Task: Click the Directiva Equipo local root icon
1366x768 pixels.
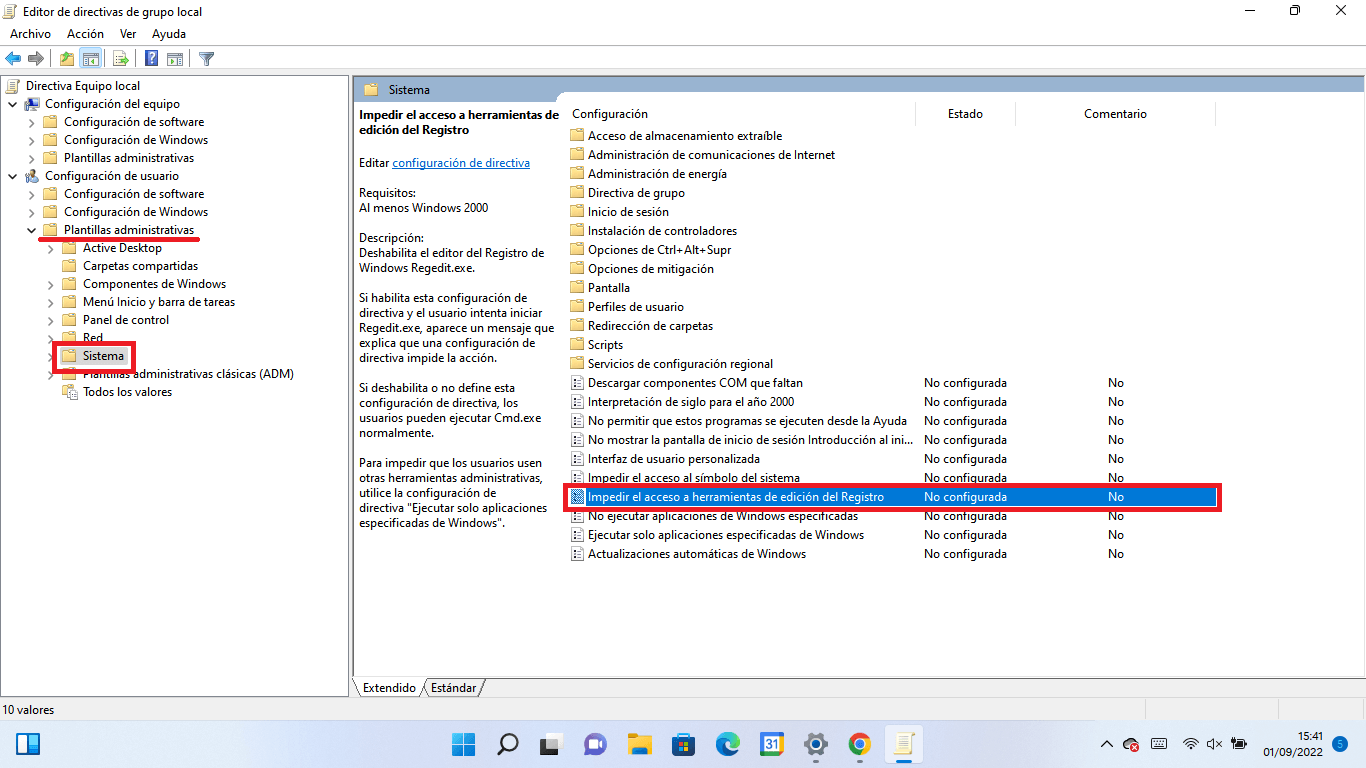Action: pyautogui.click(x=14, y=86)
